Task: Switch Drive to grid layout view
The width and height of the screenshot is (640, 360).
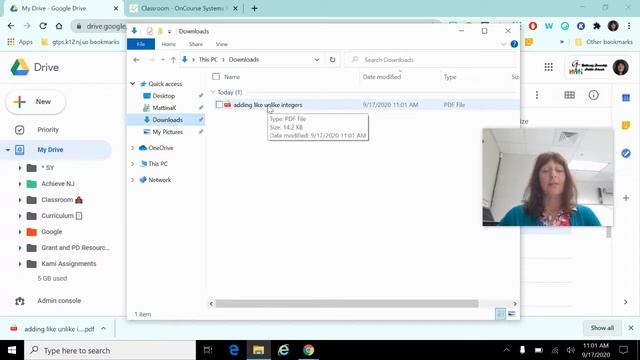Action: pyautogui.click(x=569, y=95)
